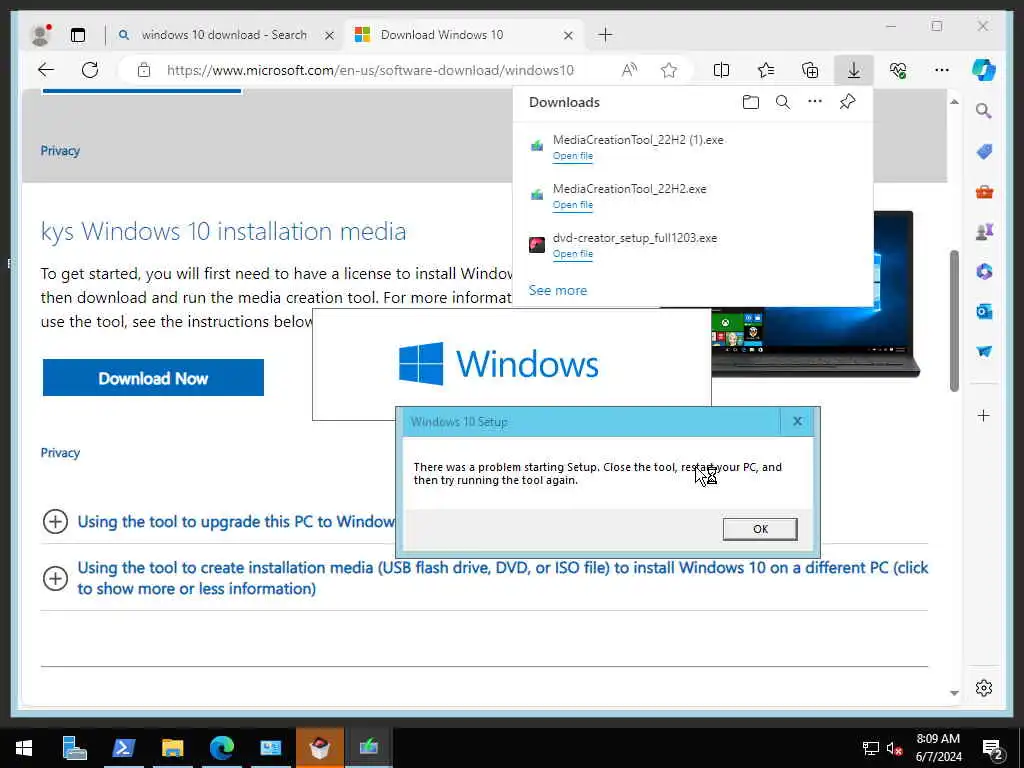1024x768 pixels.
Task: Close the windows 10 download Search tab
Action: pos(330,35)
